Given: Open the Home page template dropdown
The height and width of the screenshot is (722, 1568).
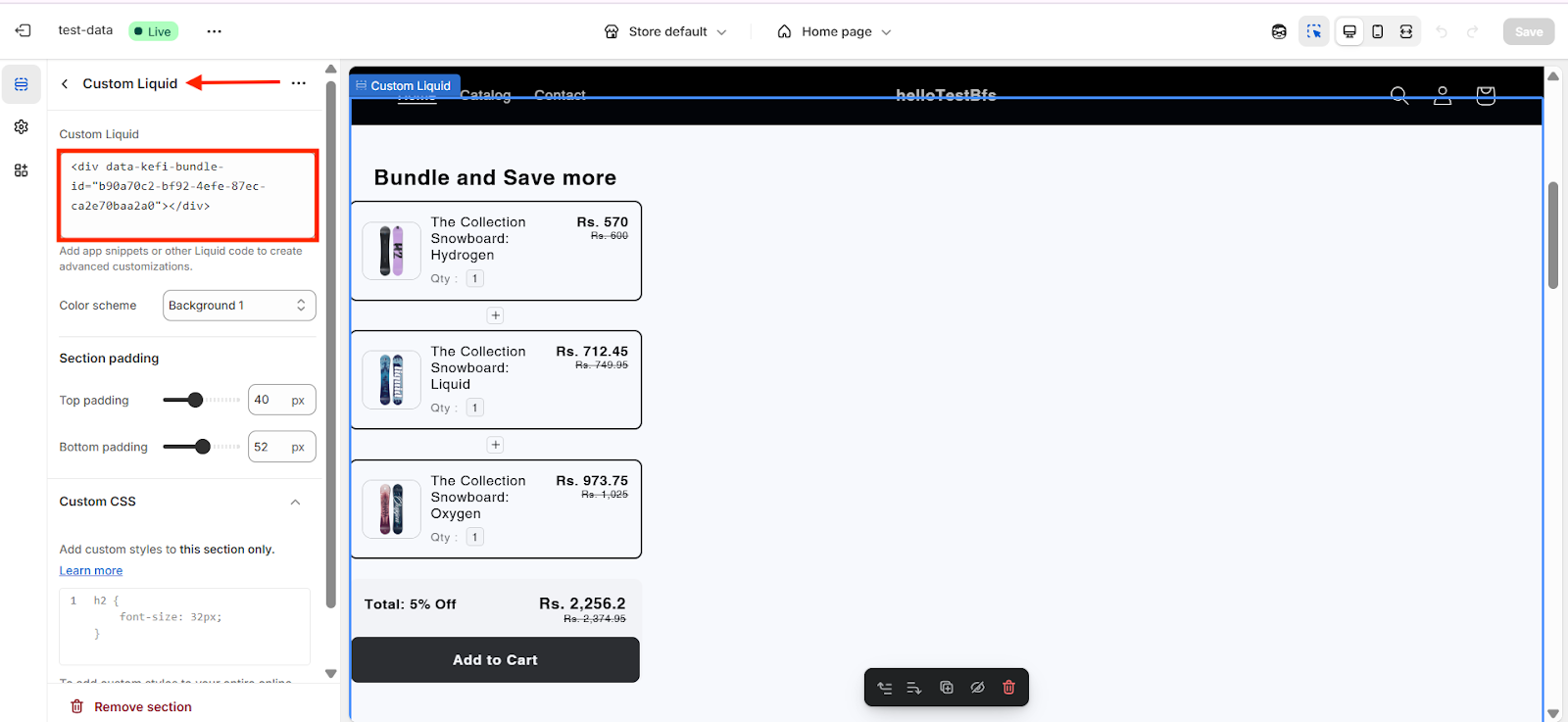Looking at the screenshot, I should (x=835, y=31).
